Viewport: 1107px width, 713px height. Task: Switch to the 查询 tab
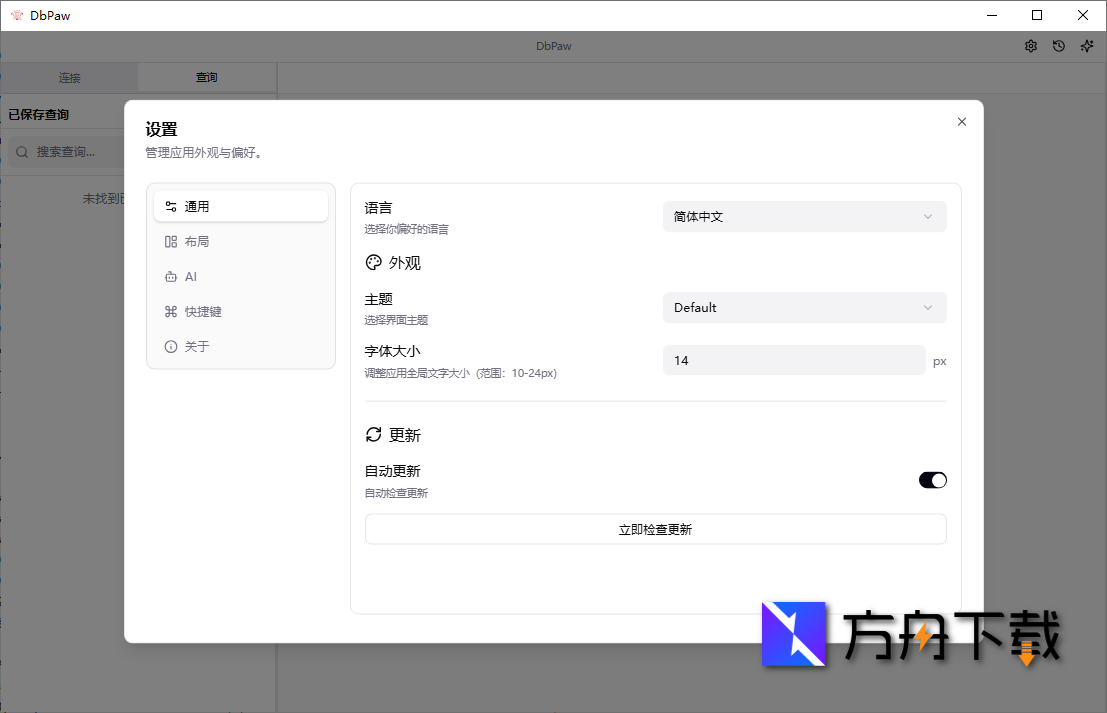[206, 78]
